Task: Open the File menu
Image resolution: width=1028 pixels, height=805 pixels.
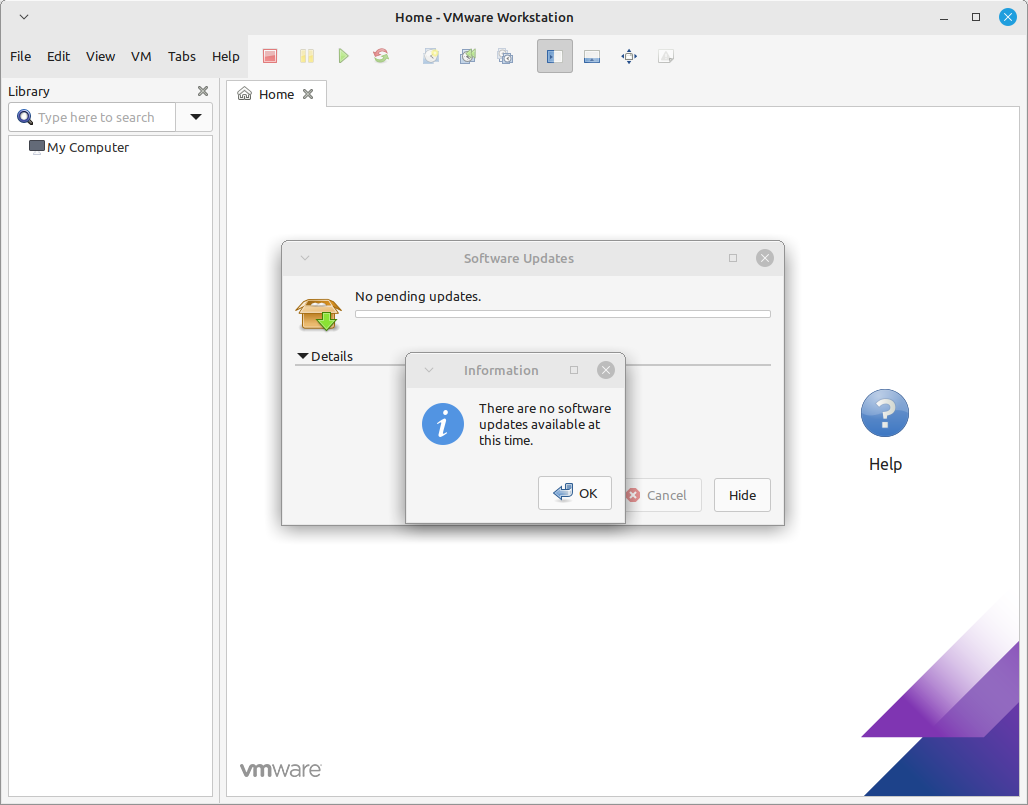Action: (20, 56)
